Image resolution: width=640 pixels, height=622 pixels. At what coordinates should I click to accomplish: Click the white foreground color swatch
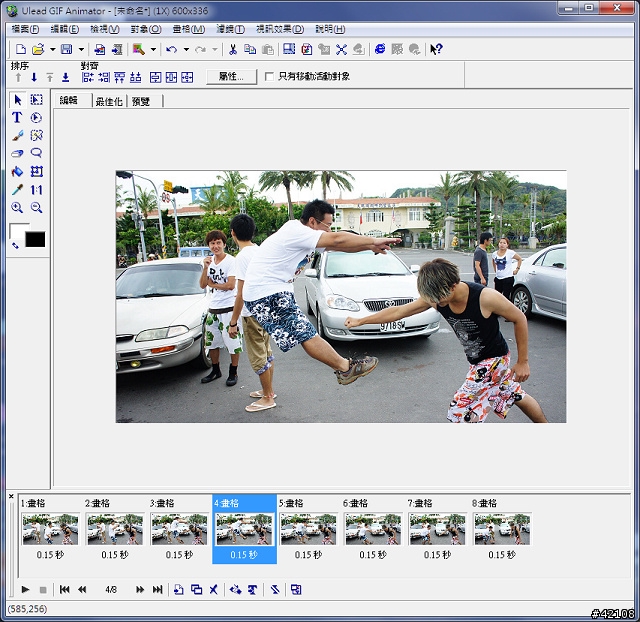click(16, 229)
